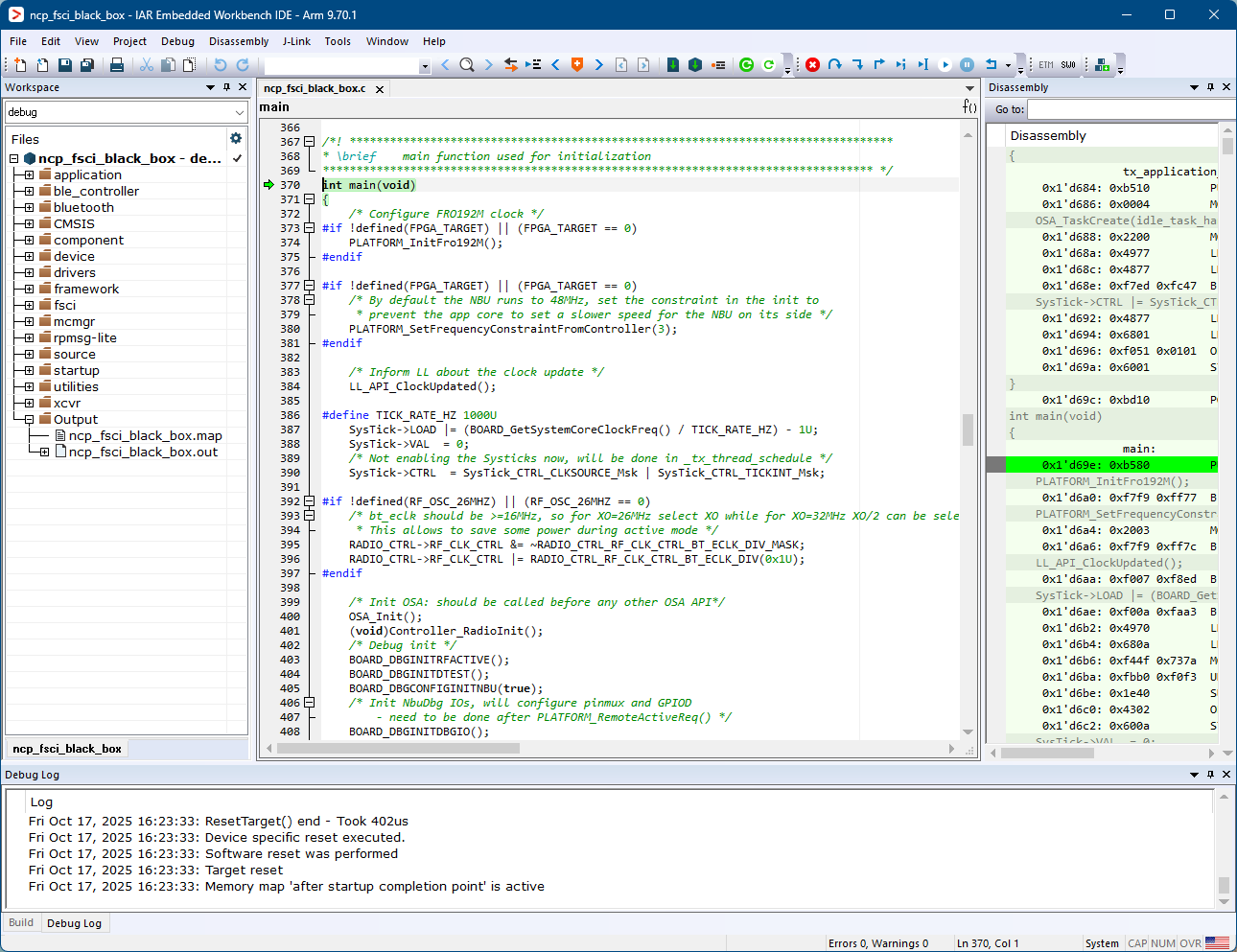Click the Step Into icon
This screenshot has width=1237, height=952.
point(858,64)
